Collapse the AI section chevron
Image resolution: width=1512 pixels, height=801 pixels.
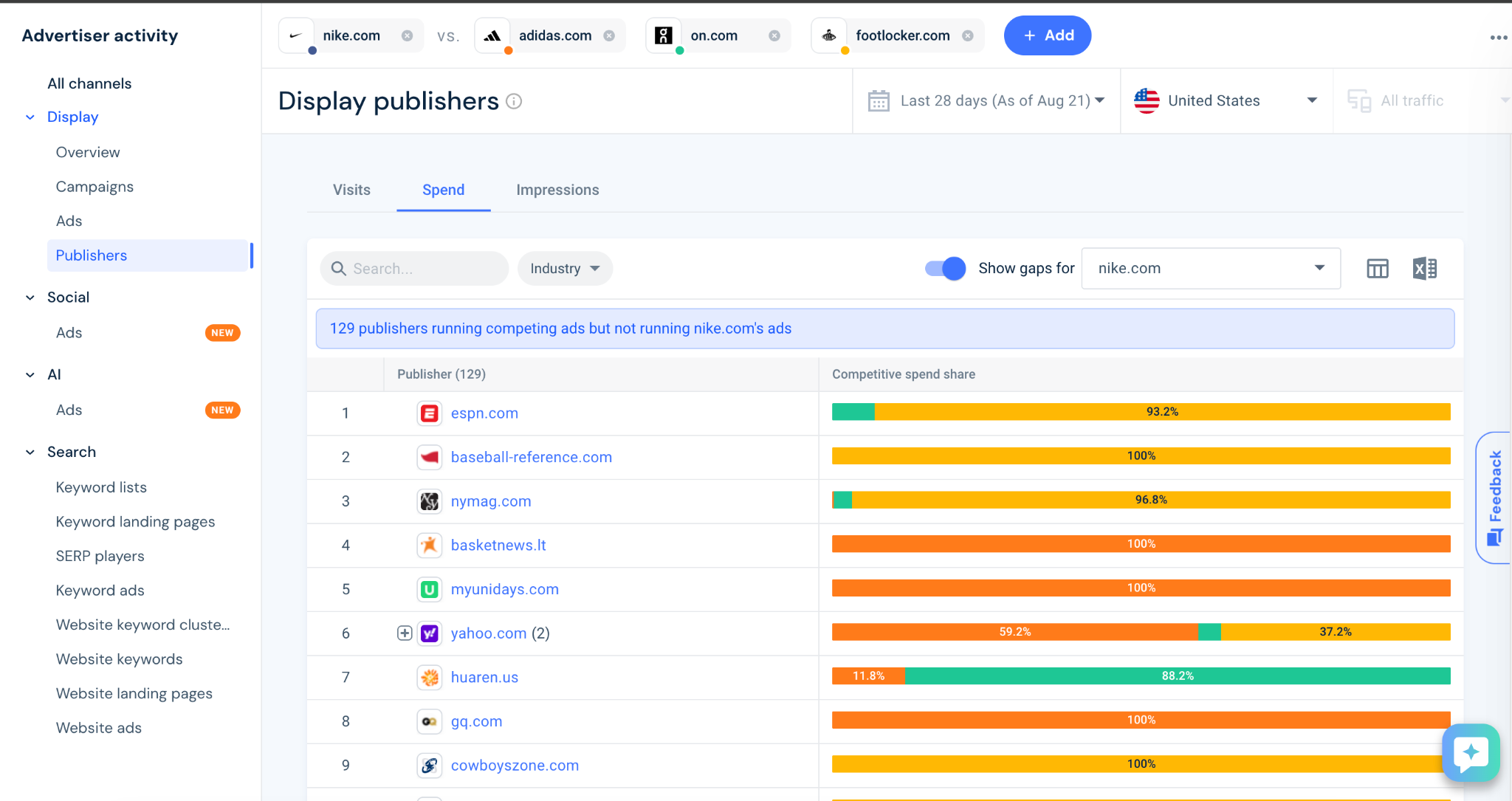click(x=30, y=375)
